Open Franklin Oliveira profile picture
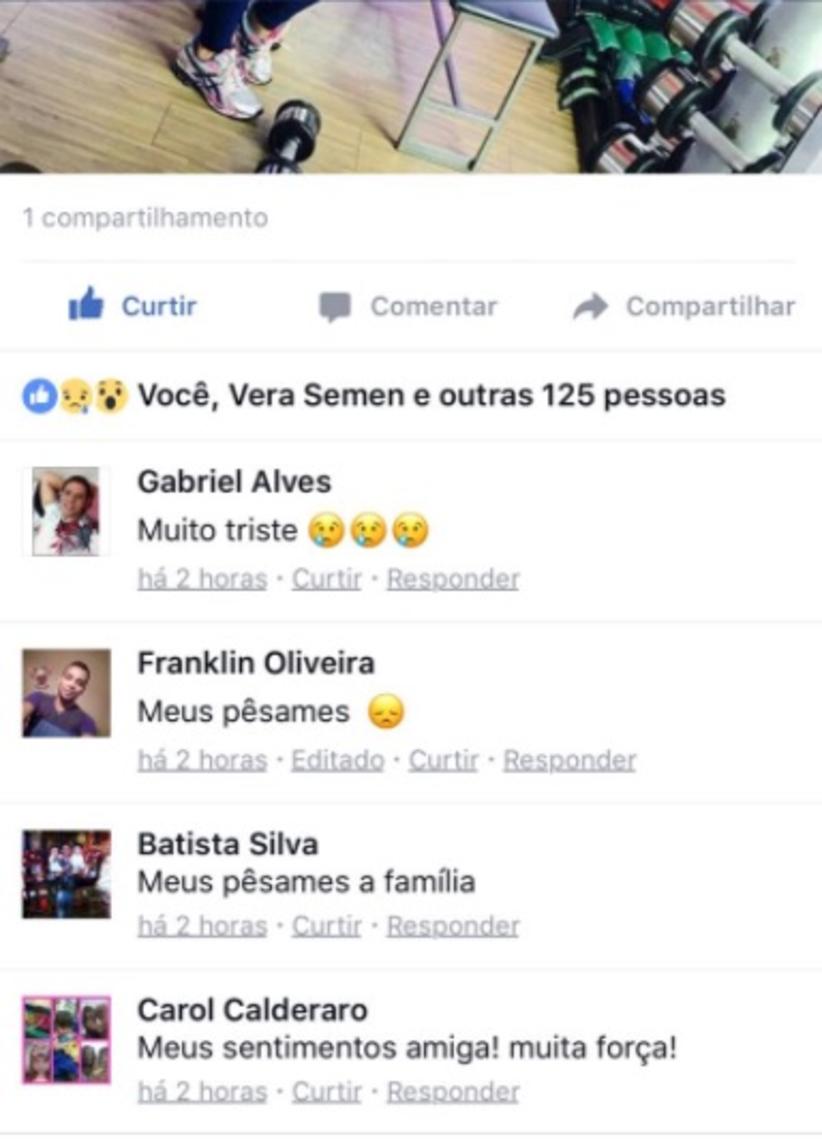The width and height of the screenshot is (822, 1139). coord(66,693)
